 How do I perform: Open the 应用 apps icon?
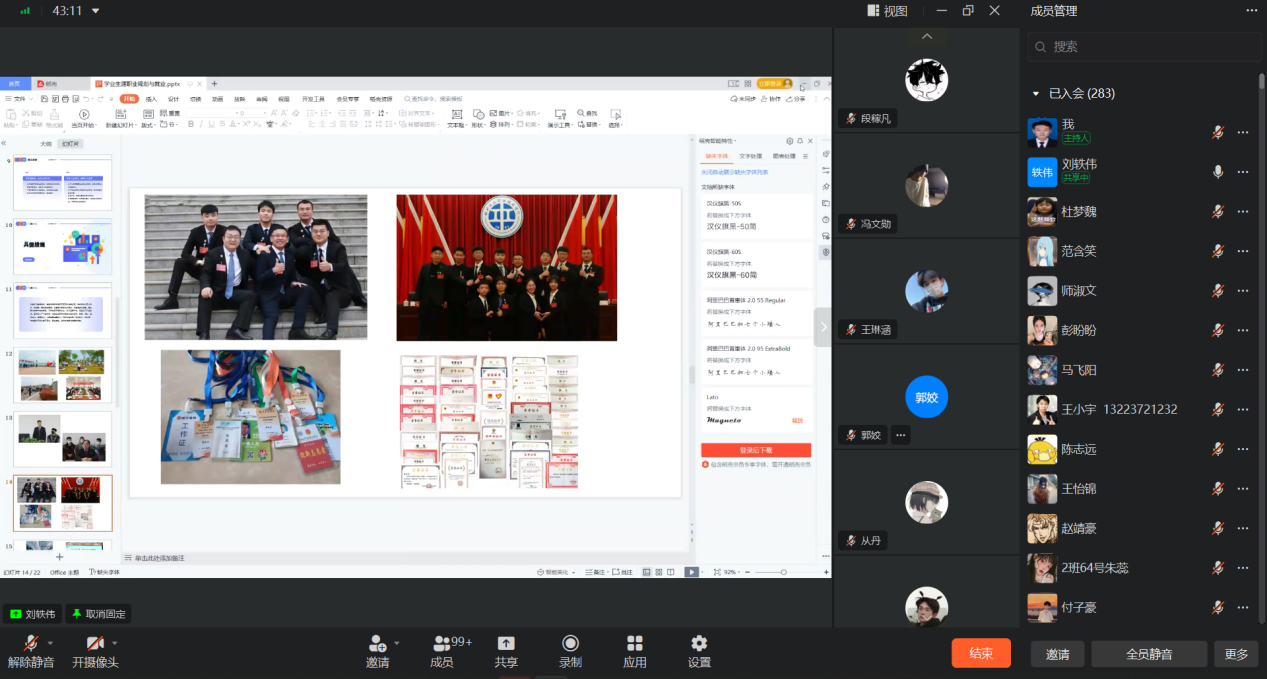[x=634, y=644]
